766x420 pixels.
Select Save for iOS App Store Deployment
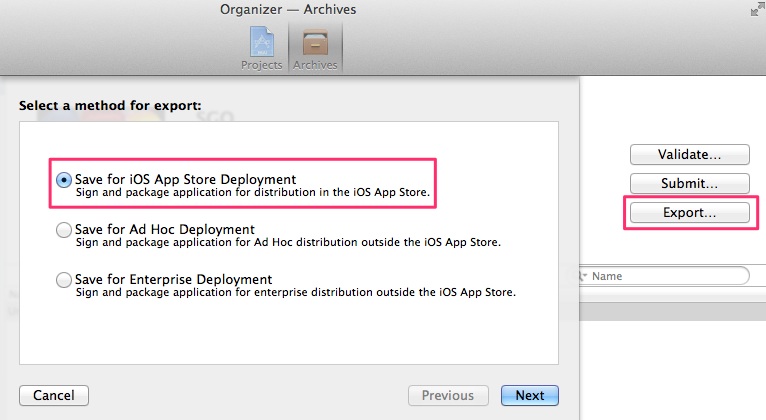(x=64, y=180)
